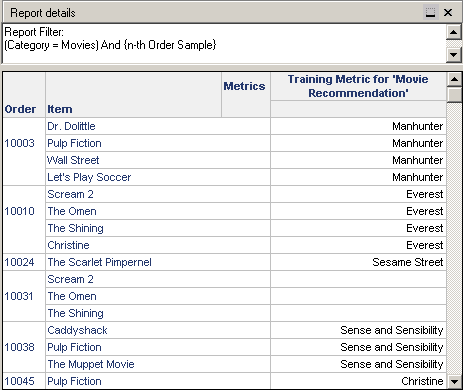Click the Sesame Street recommendation value

pos(358,262)
